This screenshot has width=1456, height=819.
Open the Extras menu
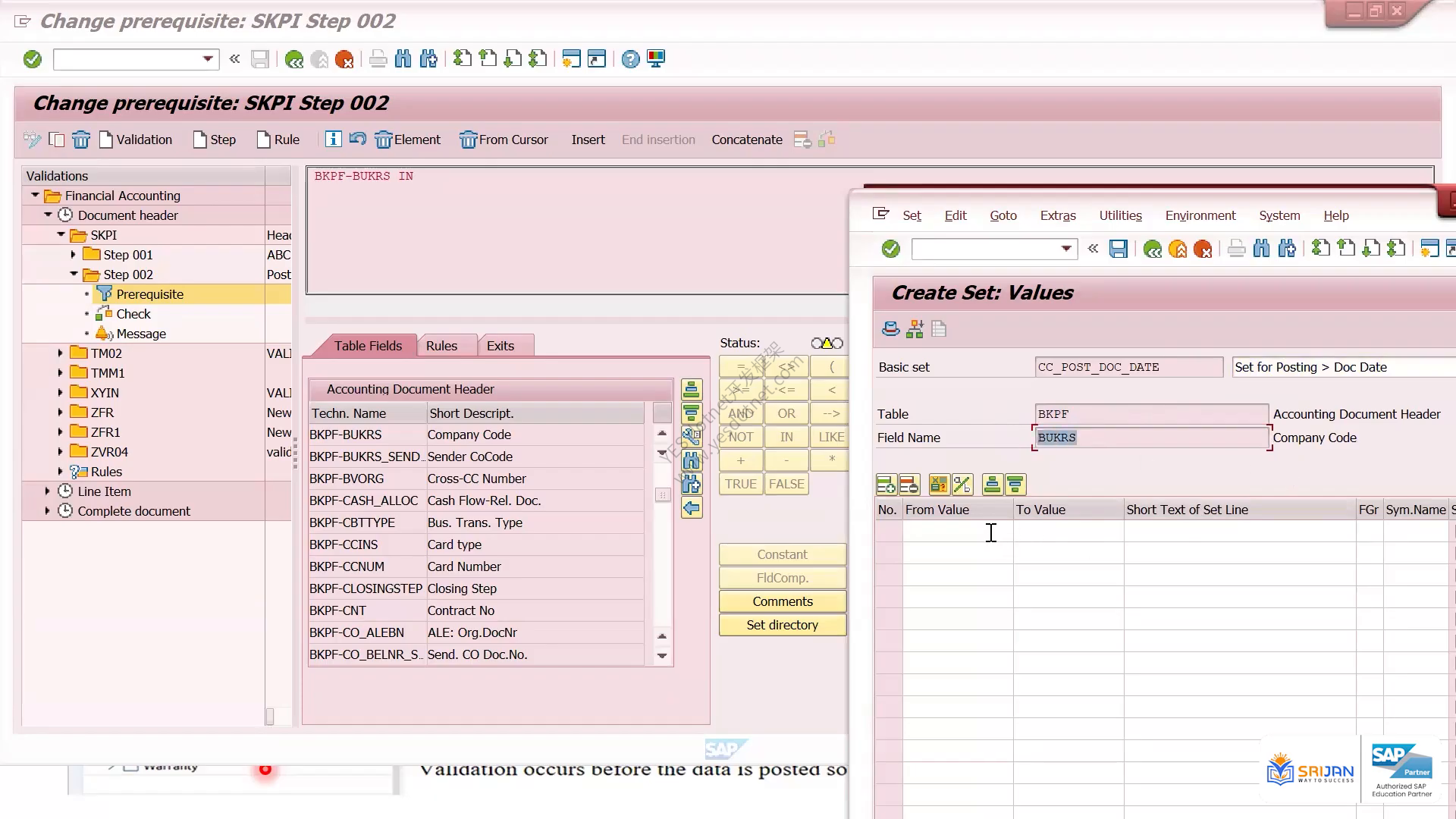[1058, 215]
